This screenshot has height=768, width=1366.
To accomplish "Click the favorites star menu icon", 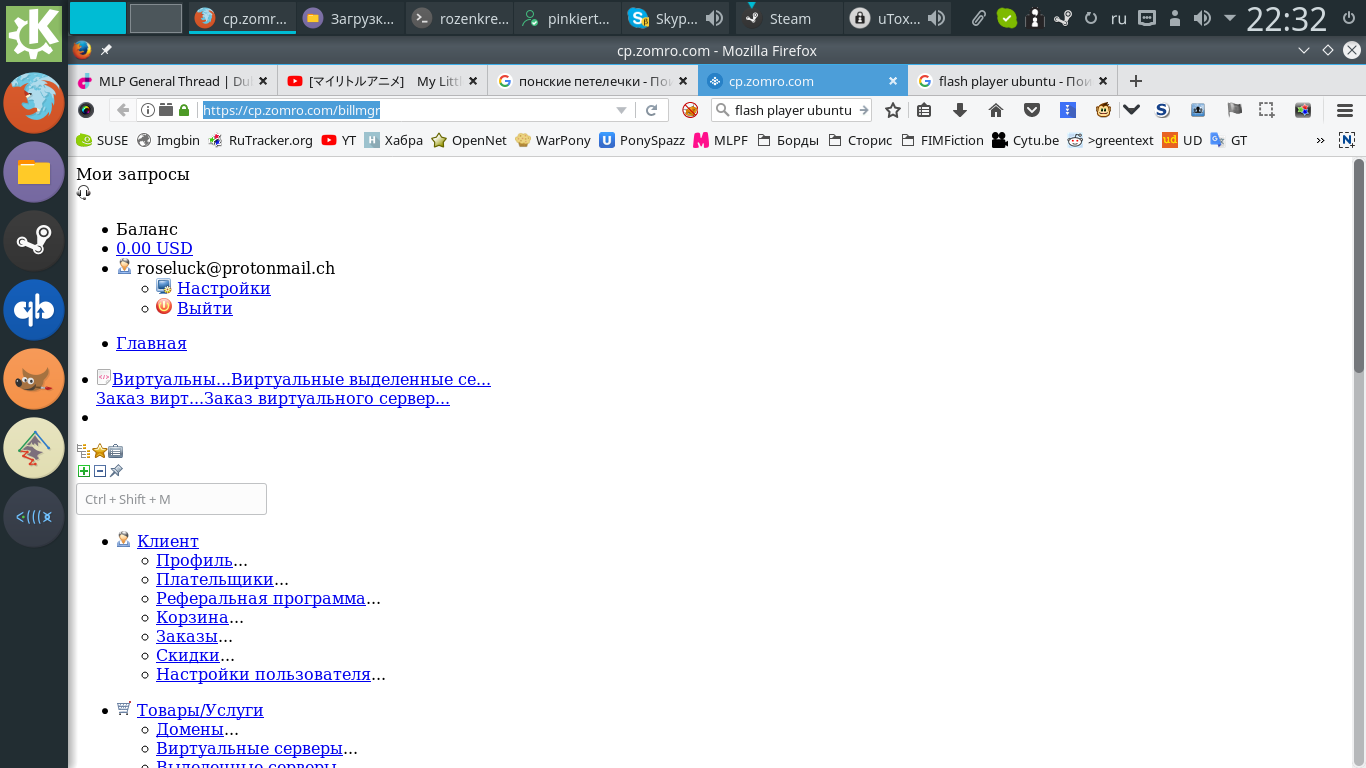I will [100, 451].
